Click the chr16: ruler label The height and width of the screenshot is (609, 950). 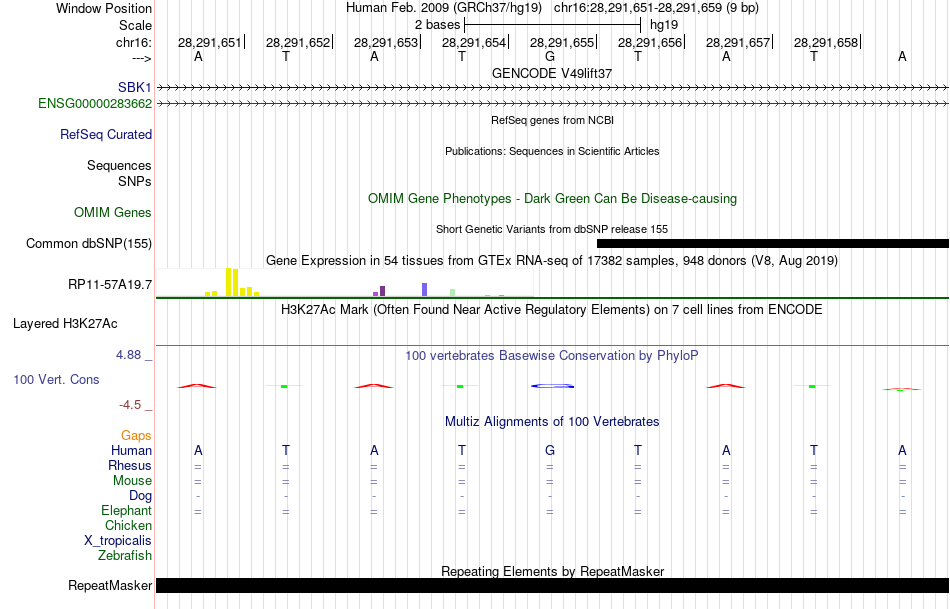[134, 42]
